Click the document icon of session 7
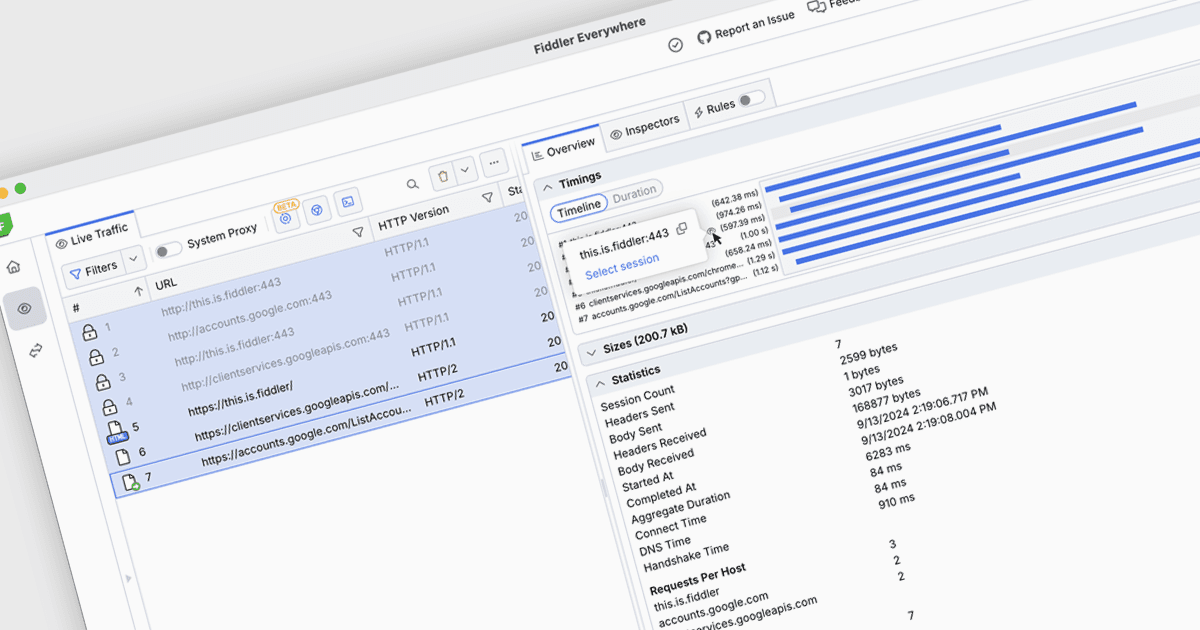The height and width of the screenshot is (630, 1200). pos(130,483)
